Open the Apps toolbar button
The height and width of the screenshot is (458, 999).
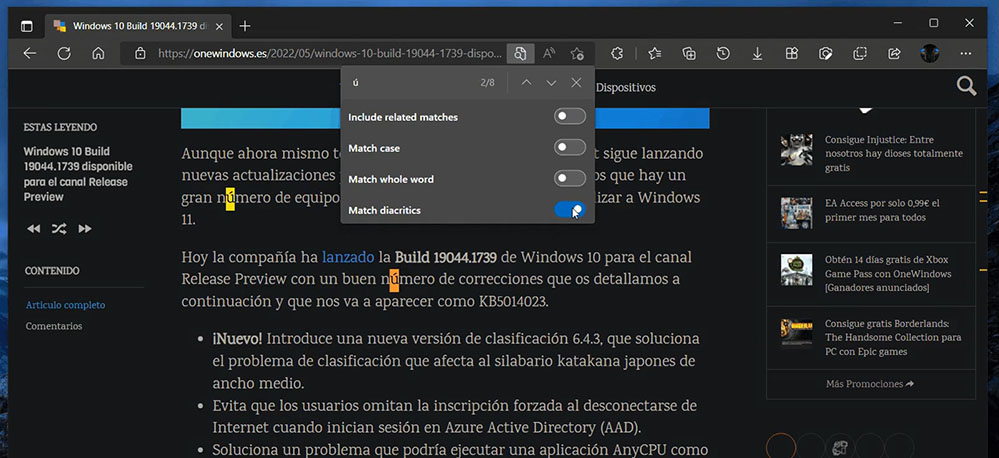(791, 54)
